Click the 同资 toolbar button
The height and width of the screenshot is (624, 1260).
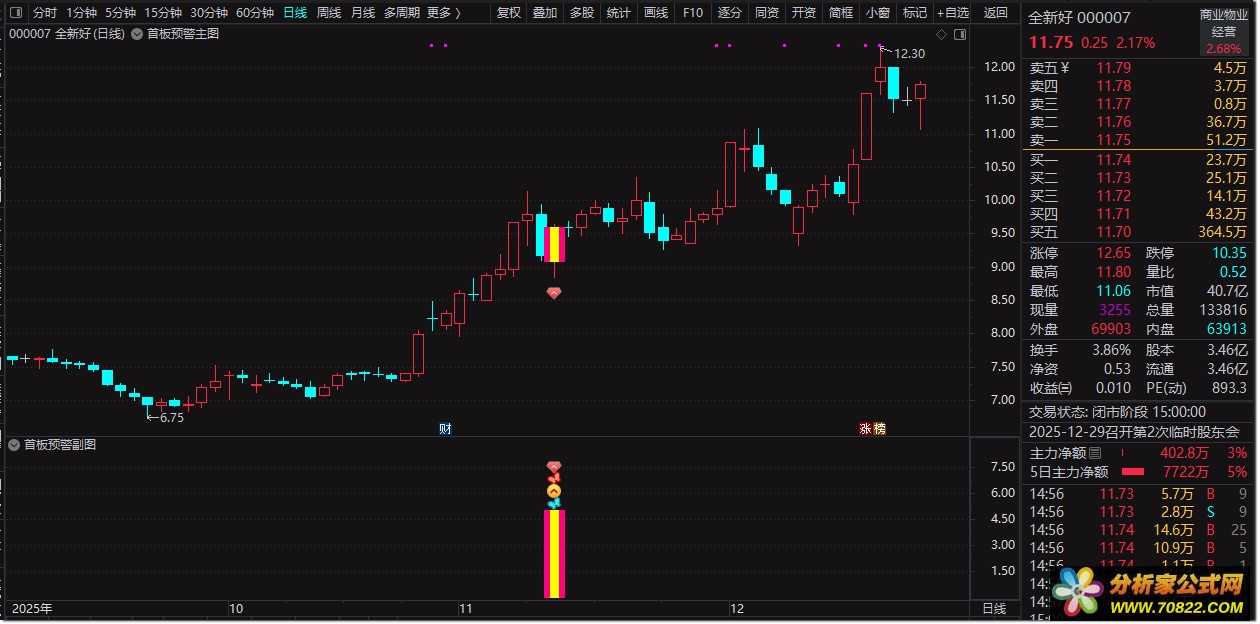point(767,13)
